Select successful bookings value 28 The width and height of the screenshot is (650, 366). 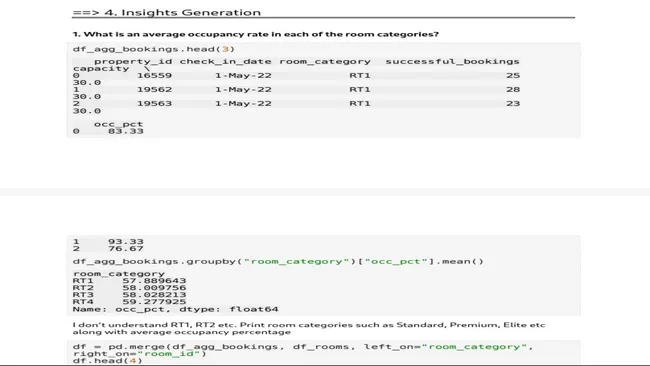coord(513,90)
